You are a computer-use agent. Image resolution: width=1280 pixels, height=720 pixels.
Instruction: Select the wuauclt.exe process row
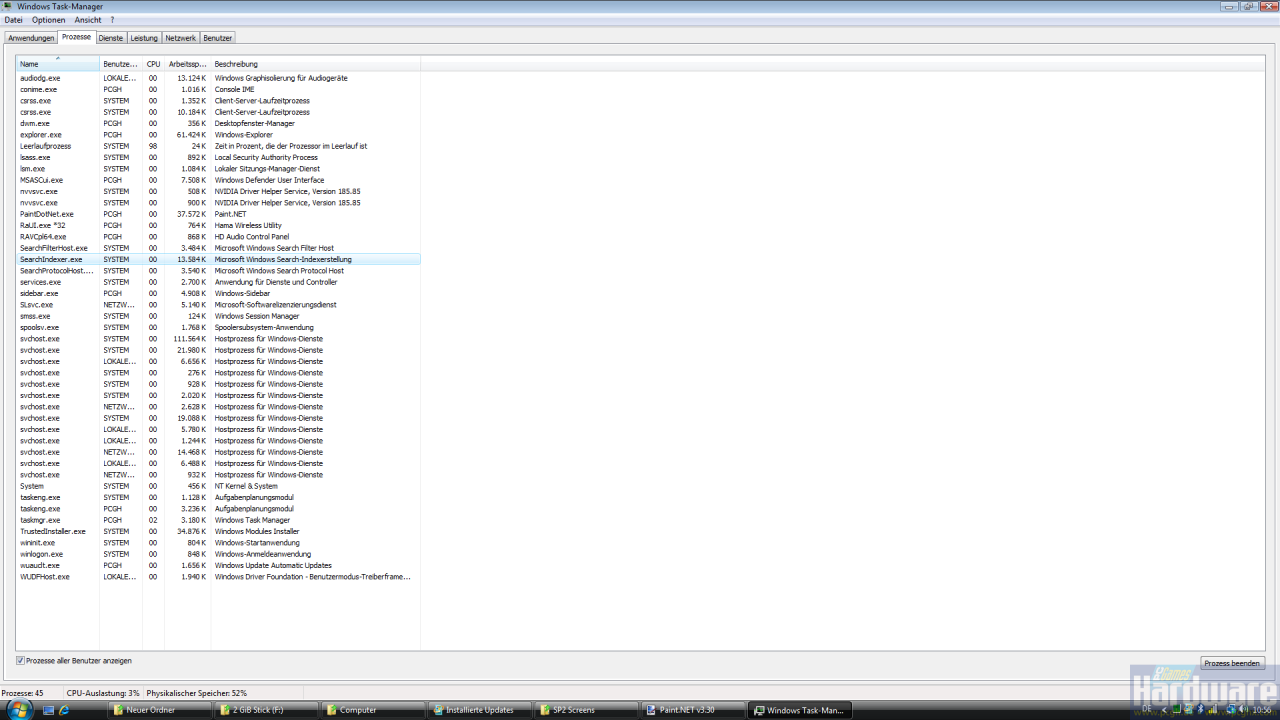coord(218,565)
